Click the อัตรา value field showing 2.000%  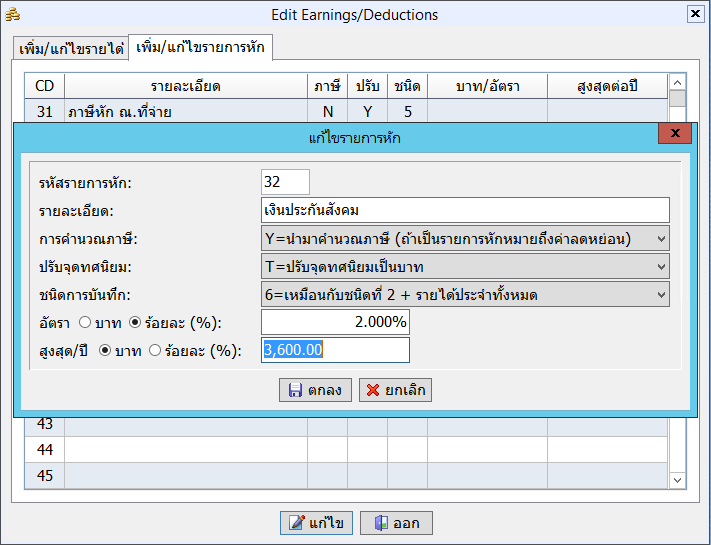(335, 322)
